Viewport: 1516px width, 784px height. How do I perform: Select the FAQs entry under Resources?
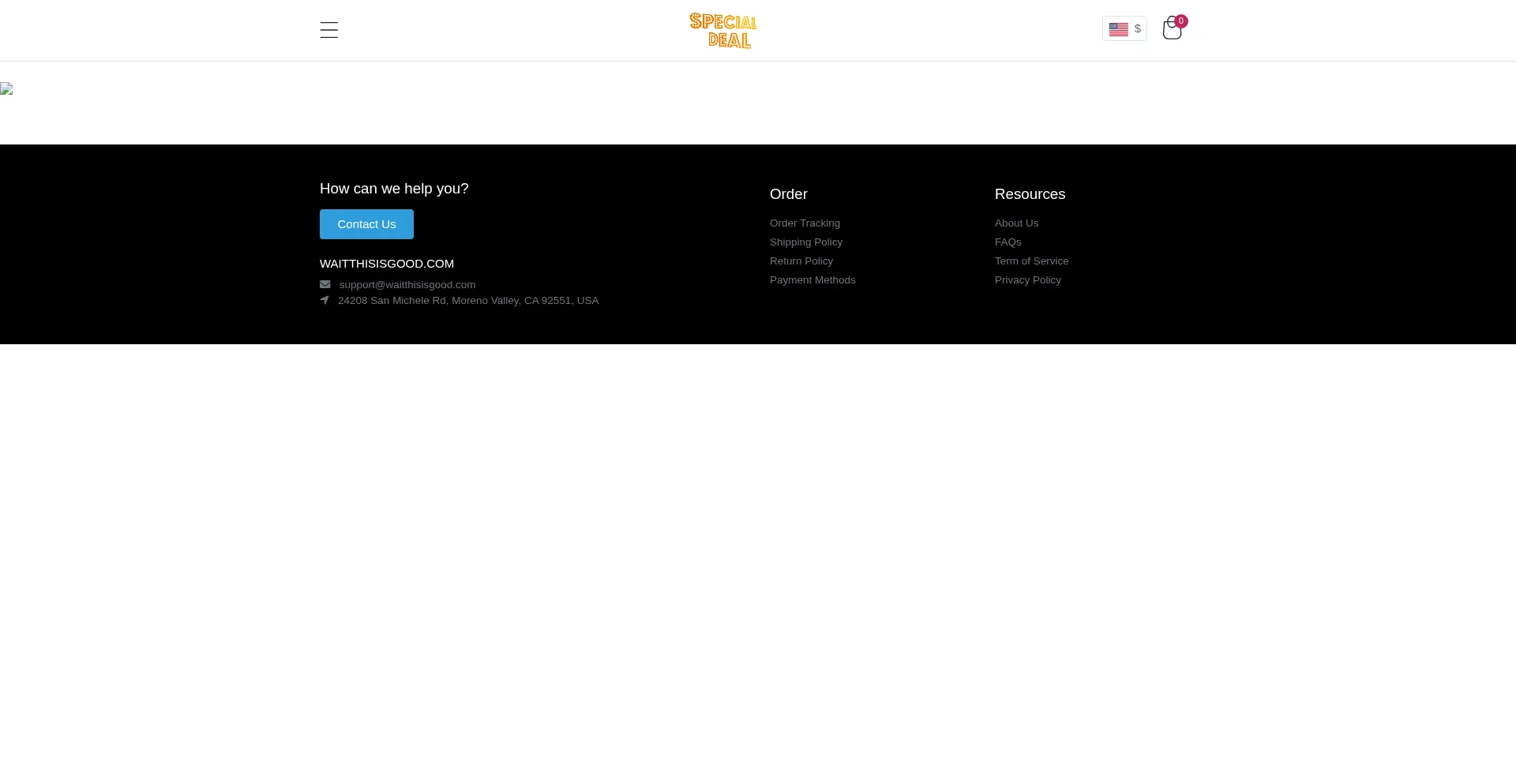click(1008, 242)
